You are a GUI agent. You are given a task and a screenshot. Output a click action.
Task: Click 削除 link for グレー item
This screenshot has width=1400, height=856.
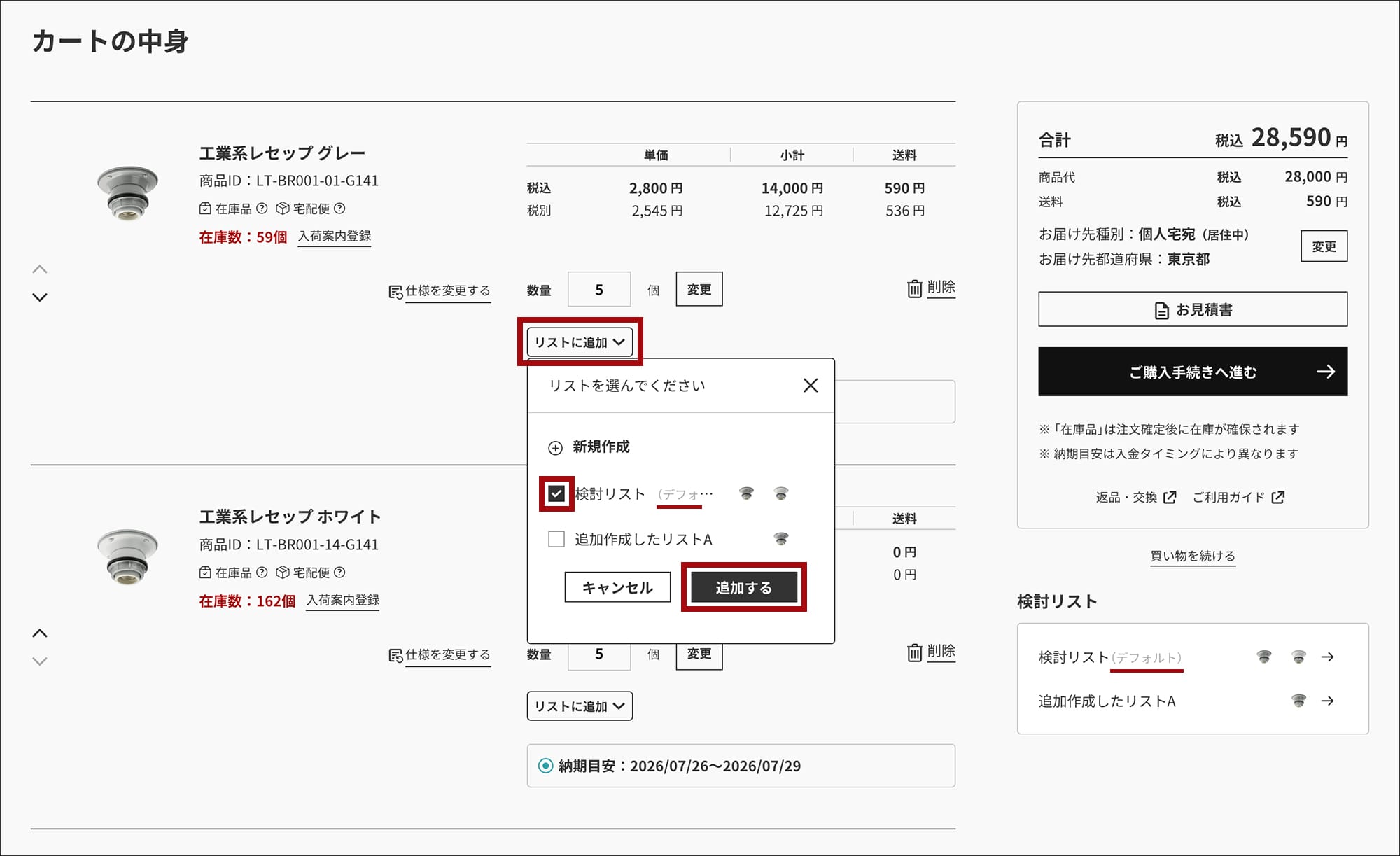click(941, 288)
